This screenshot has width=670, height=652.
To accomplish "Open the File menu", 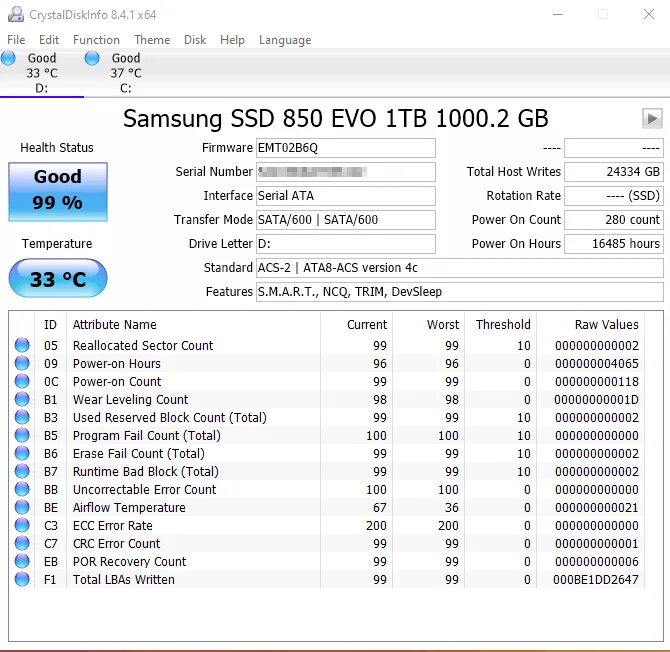I will 16,40.
